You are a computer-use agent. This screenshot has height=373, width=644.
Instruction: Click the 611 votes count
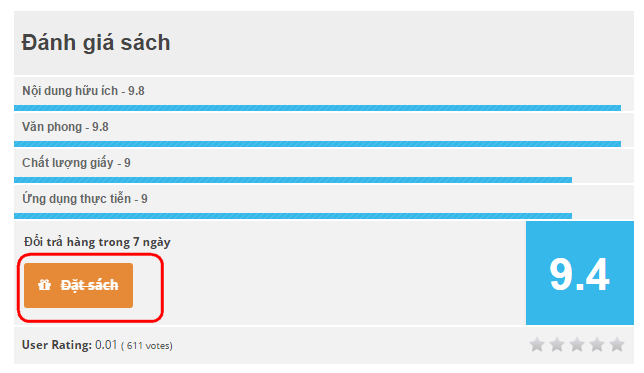coord(147,346)
